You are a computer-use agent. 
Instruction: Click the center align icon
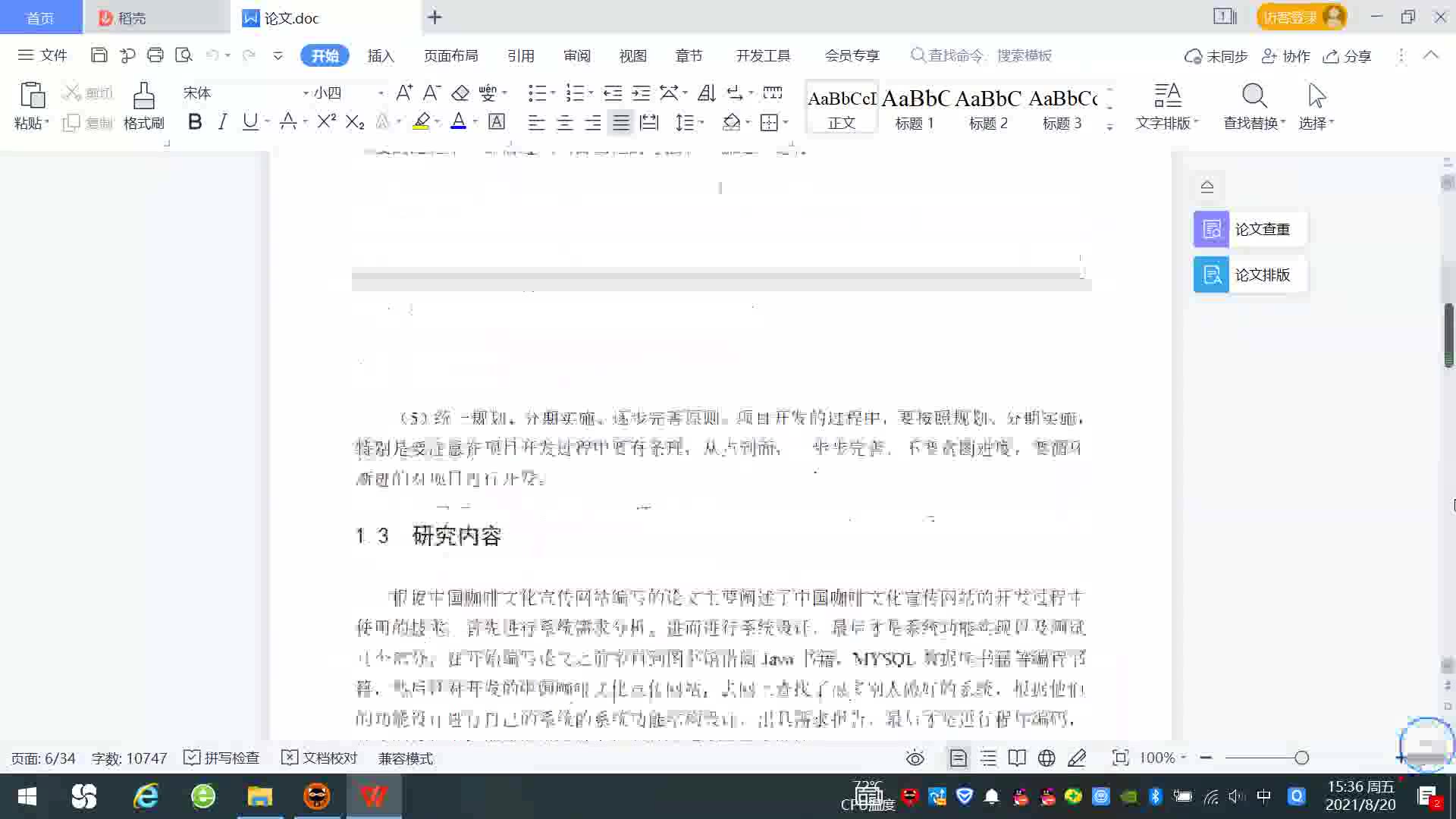click(564, 123)
